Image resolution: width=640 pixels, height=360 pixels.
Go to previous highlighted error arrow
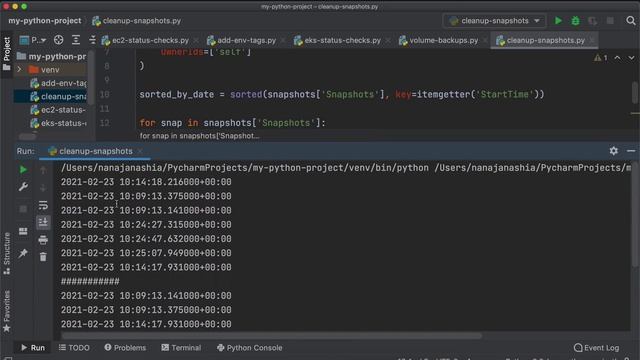[618, 58]
